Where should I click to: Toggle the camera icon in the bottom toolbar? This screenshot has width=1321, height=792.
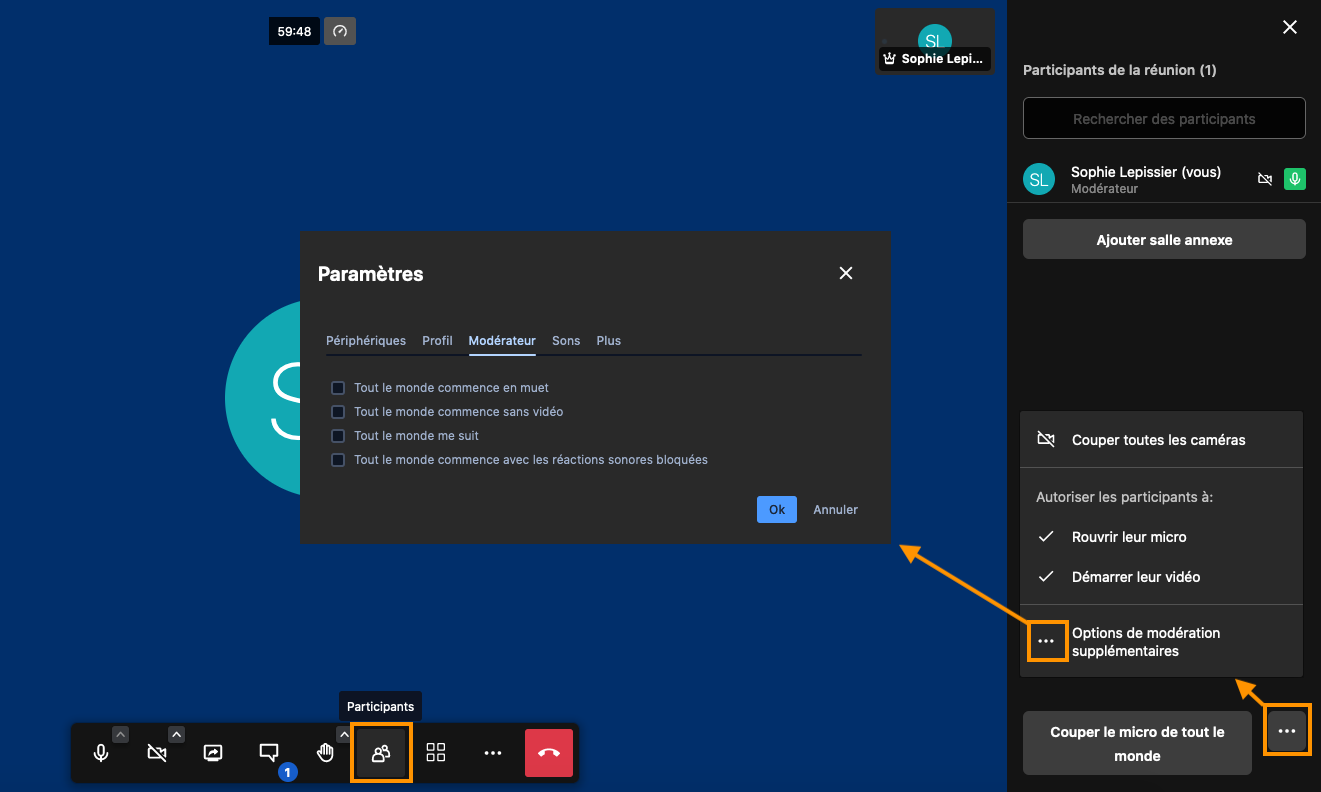(157, 753)
